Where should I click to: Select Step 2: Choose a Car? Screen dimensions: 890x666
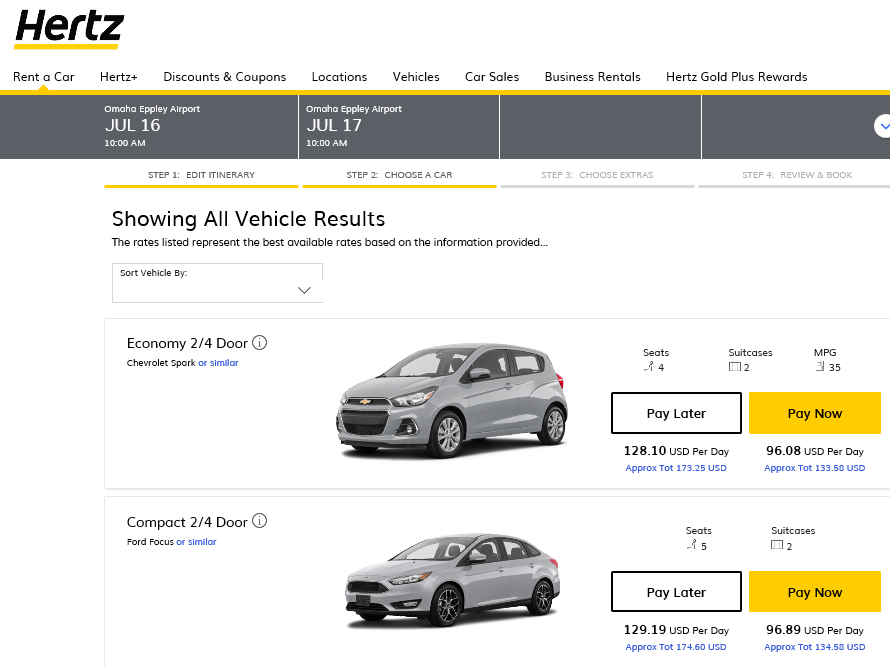[x=400, y=175]
